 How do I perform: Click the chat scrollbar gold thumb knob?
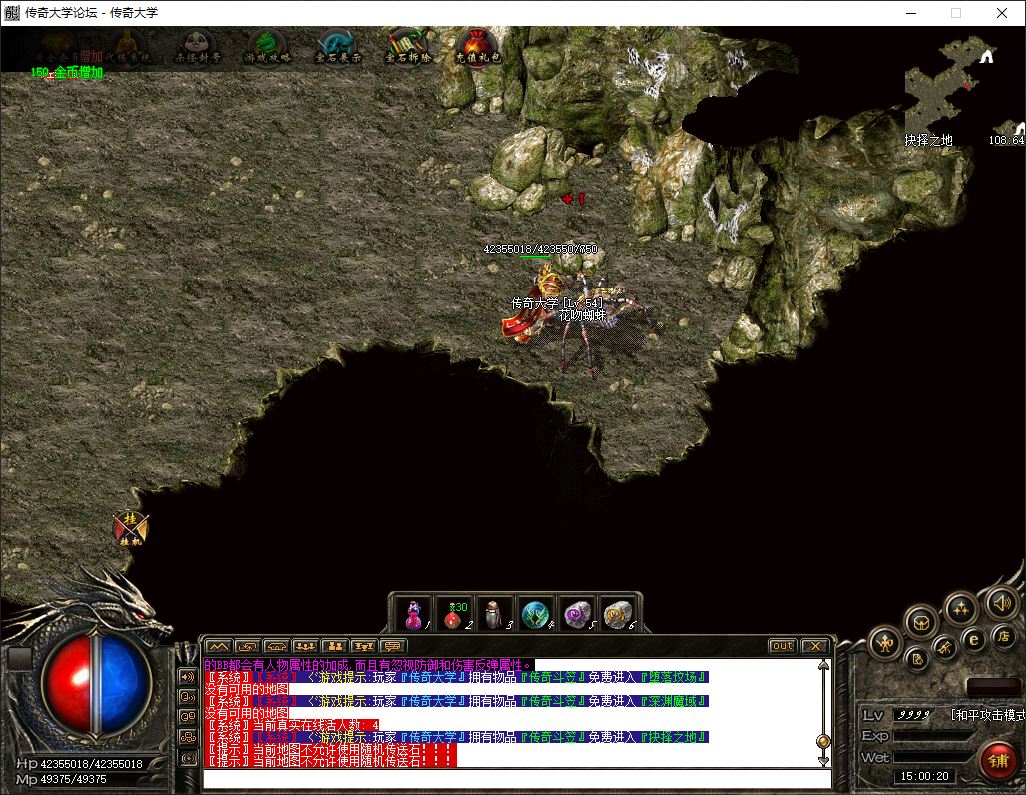point(823,741)
